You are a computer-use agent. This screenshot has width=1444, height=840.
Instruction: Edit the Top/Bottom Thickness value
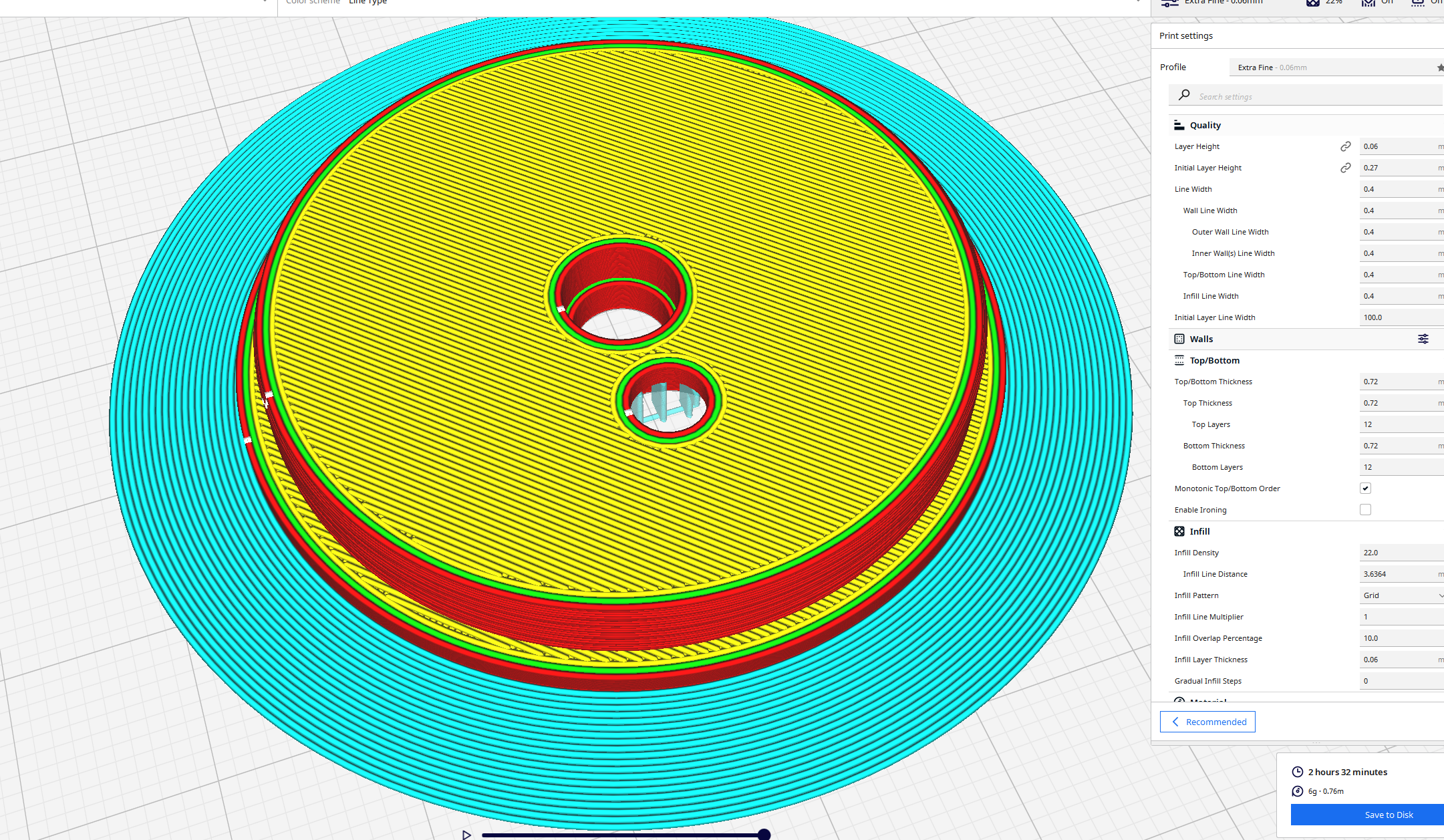(1402, 382)
